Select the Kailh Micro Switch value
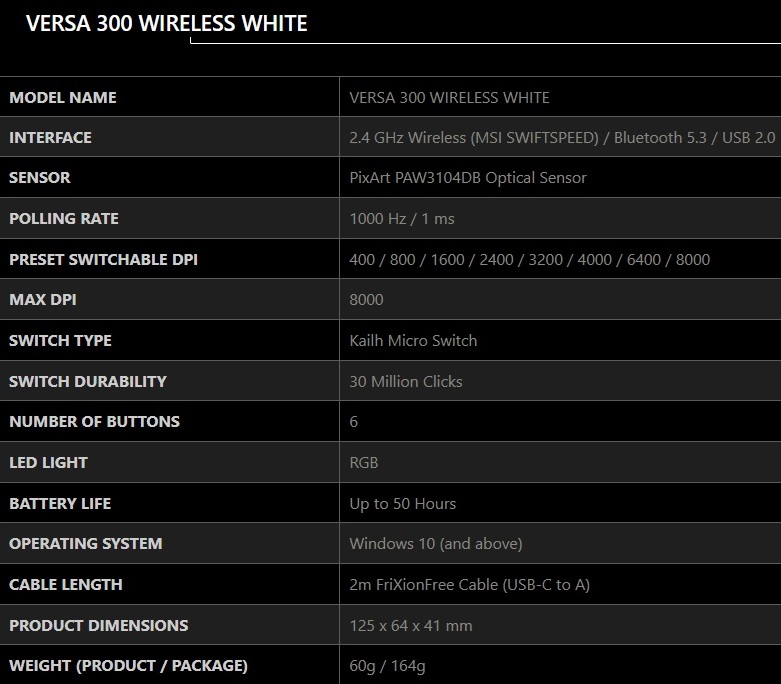781x684 pixels. tap(413, 340)
